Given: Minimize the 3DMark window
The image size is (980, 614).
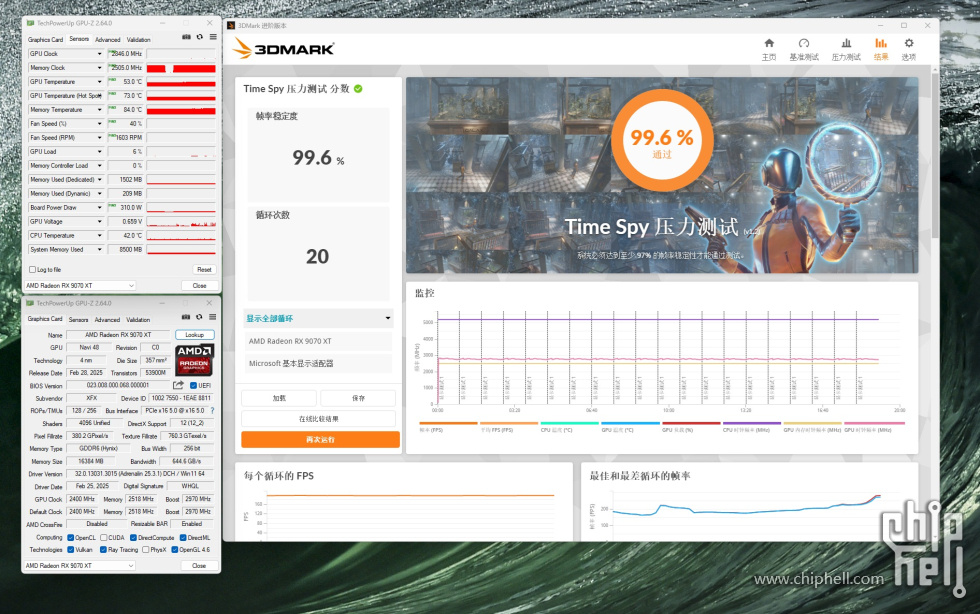Looking at the screenshot, I should pyautogui.click(x=881, y=26).
